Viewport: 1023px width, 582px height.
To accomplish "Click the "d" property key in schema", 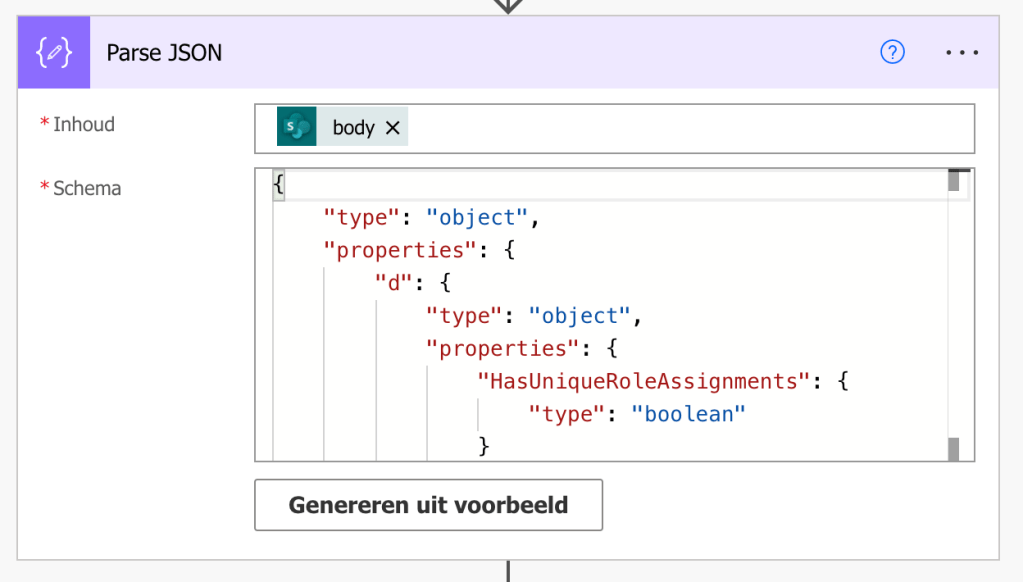I will (x=393, y=283).
